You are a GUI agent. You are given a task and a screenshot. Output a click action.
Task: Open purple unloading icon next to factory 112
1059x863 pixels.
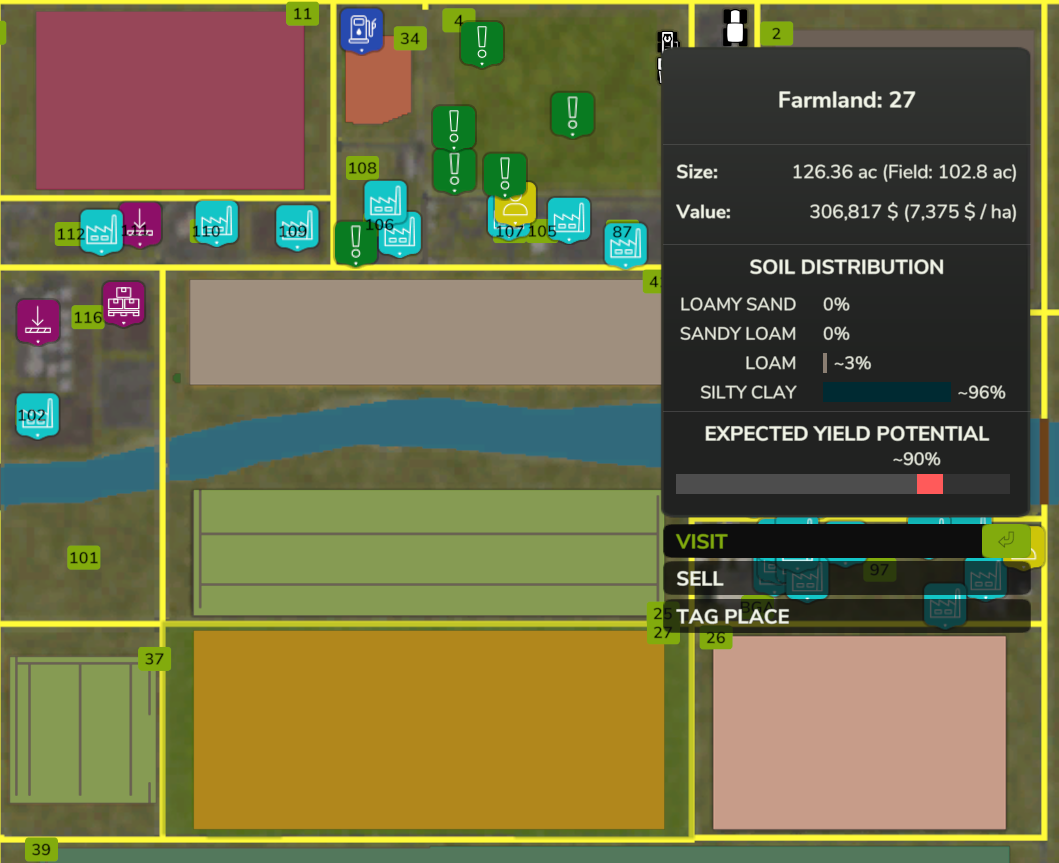(140, 224)
